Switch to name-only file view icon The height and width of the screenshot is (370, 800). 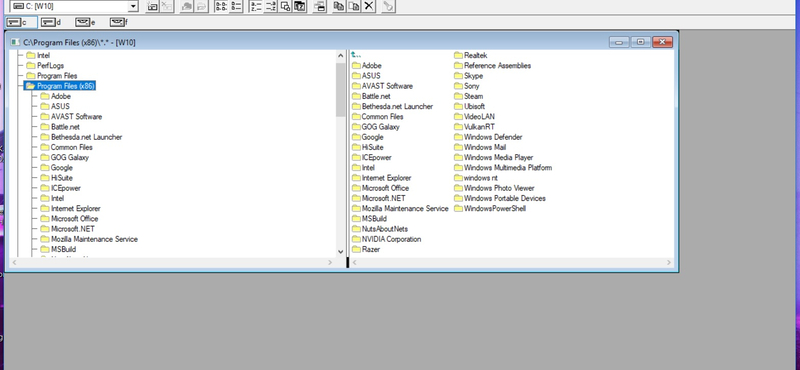coord(221,6)
